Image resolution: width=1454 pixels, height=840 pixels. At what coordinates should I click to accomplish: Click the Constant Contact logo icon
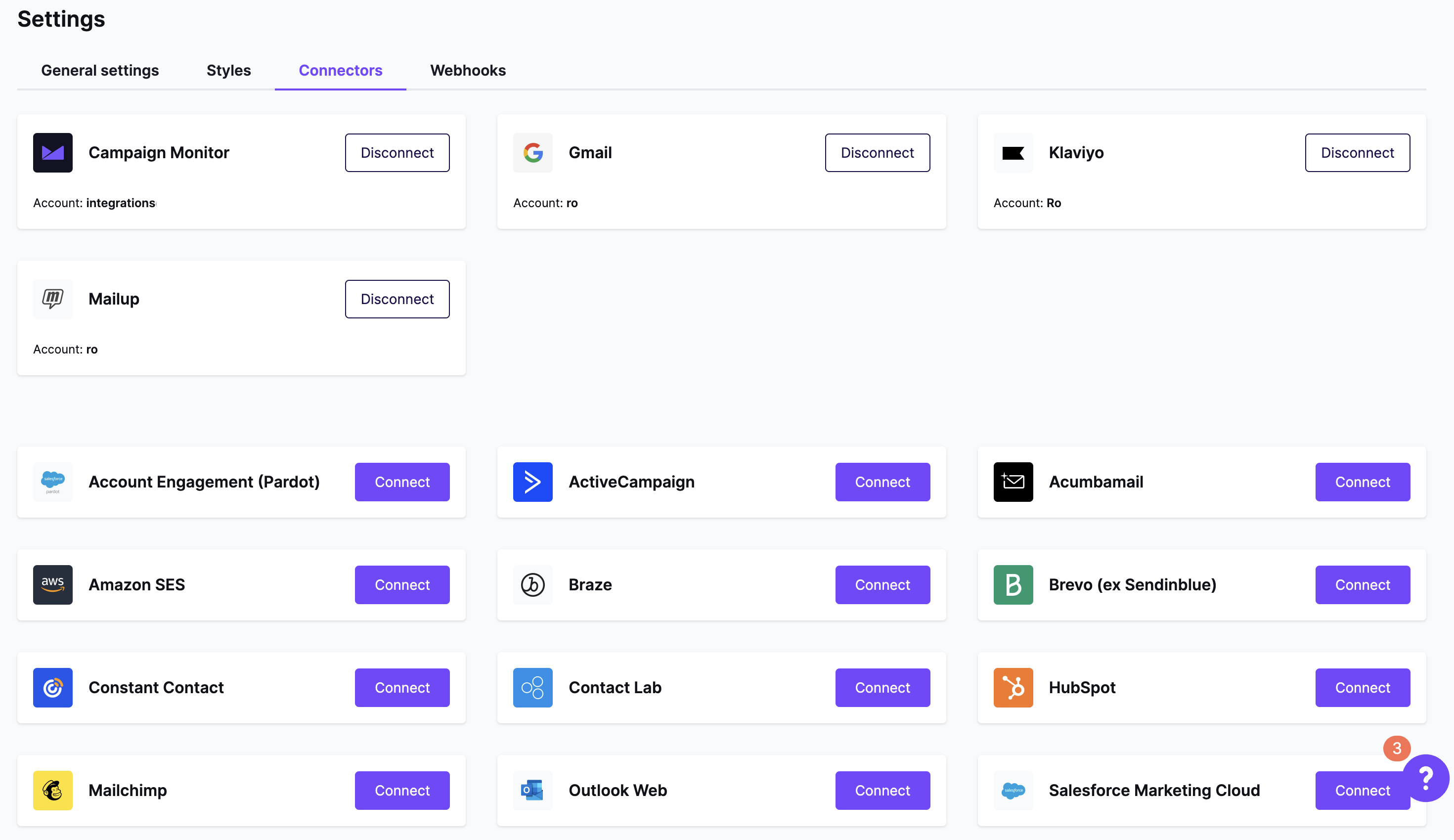tap(52, 687)
